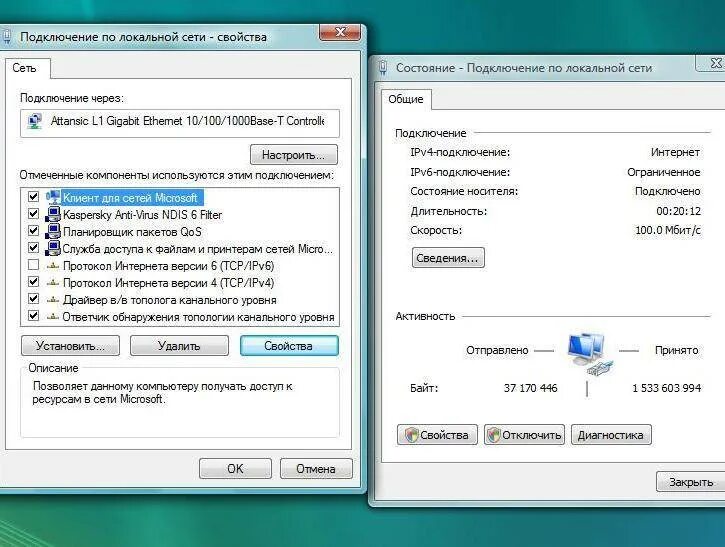Uncheck Клиент для сетей Microsoft checkbox

pyautogui.click(x=33, y=197)
